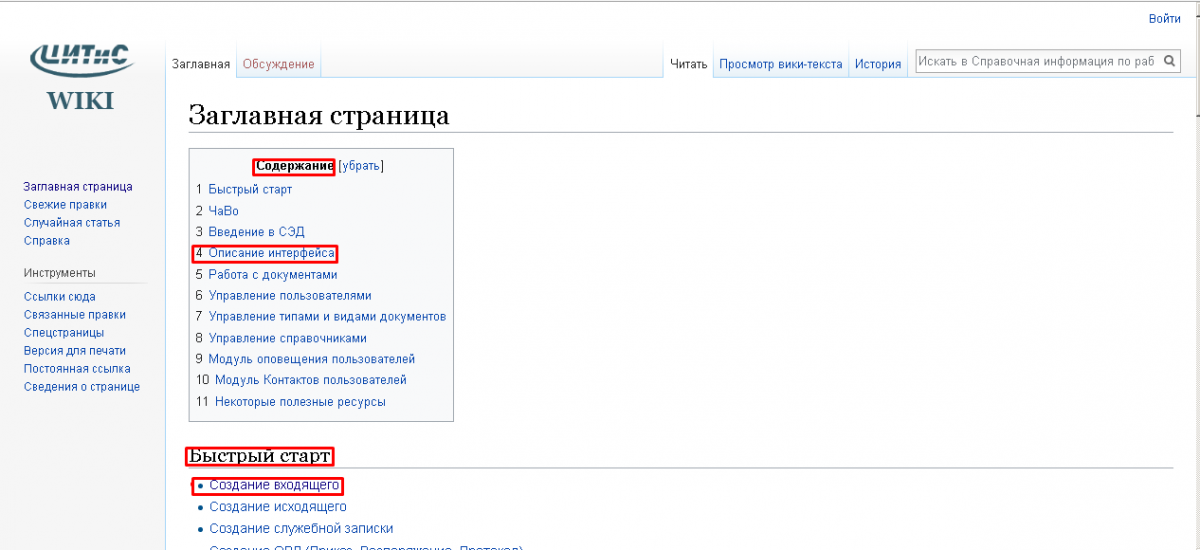Open Модуль оповещения пользователей contents entry

311,359
